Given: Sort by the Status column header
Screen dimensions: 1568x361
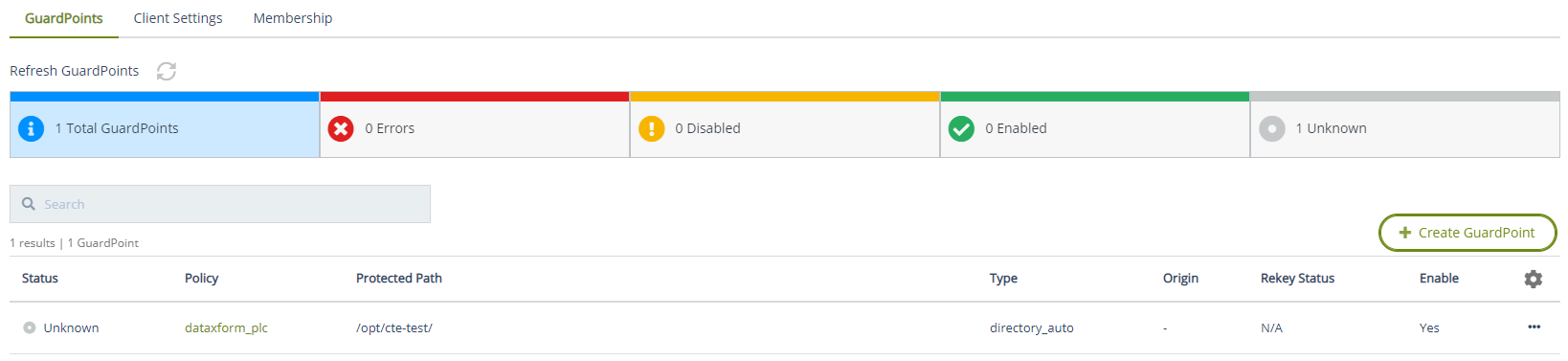Looking at the screenshot, I should tap(40, 279).
